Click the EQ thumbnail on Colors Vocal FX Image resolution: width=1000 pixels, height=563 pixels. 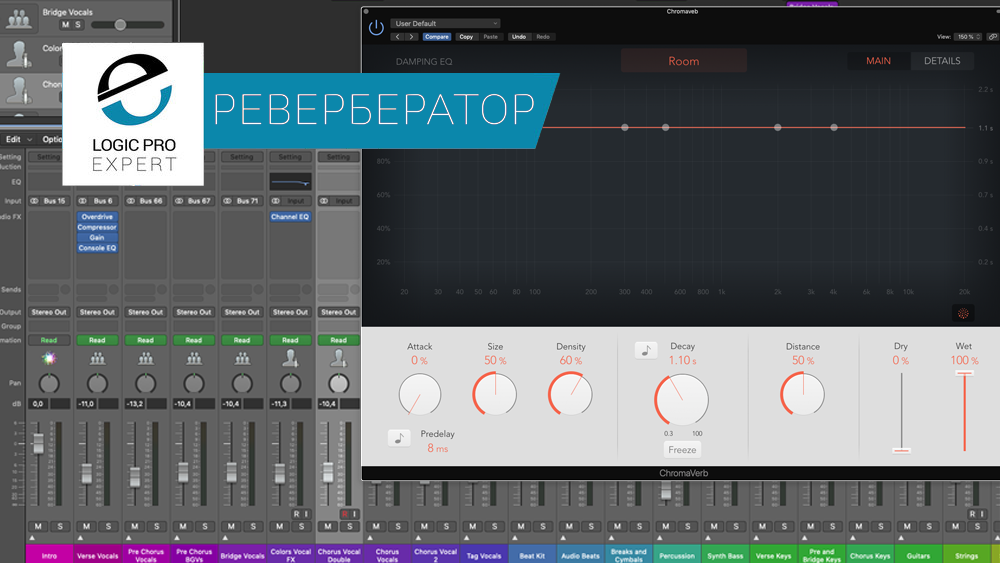point(290,182)
